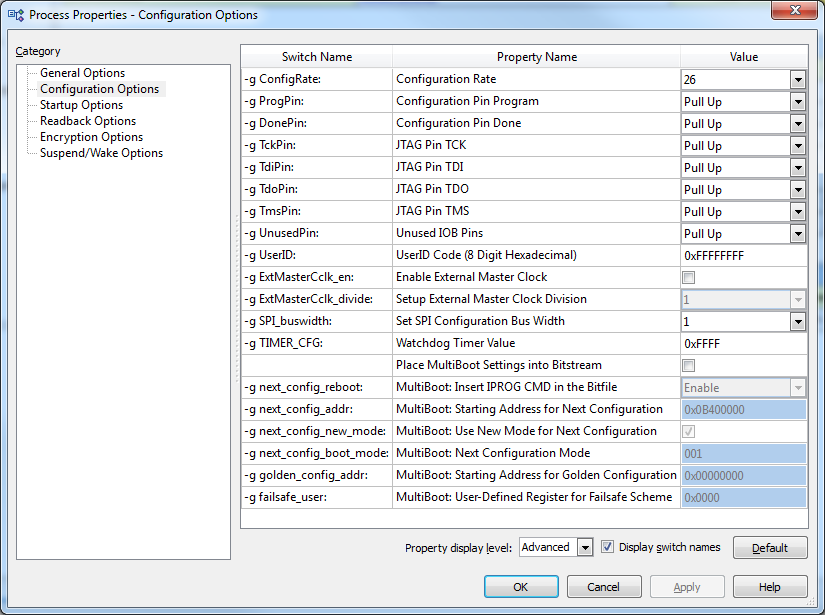Open Property display level dropdown
The image size is (825, 615).
pyautogui.click(x=585, y=548)
